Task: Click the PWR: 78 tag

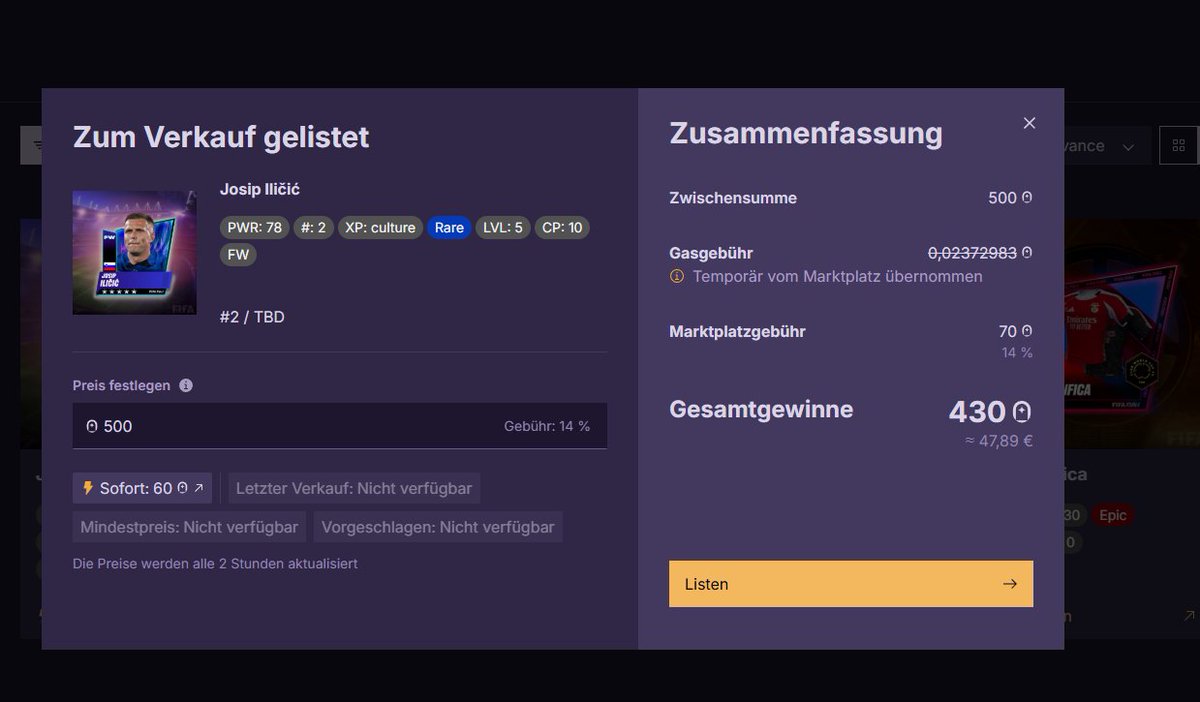Action: click(x=255, y=228)
